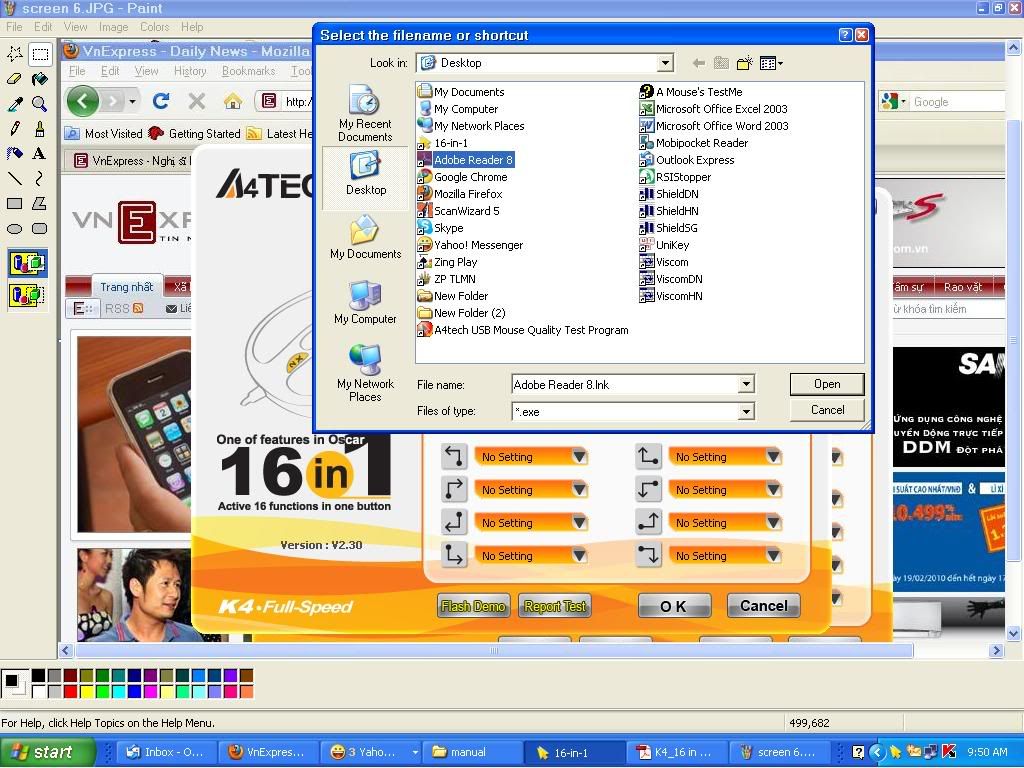Click the Report Test button
Screen dimensions: 1024x768
point(554,606)
